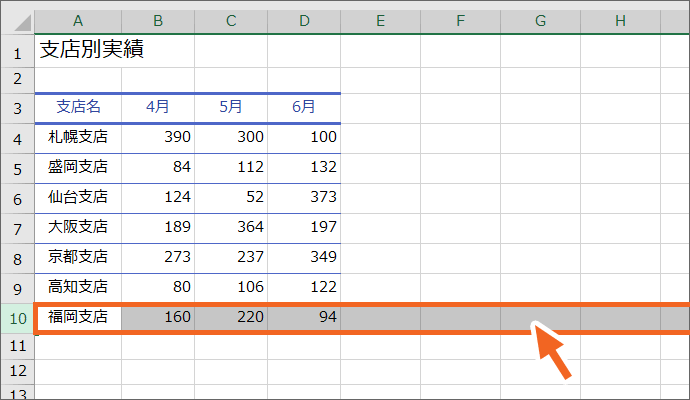Select column A header
Image resolution: width=690 pixels, height=400 pixels.
(78, 21)
